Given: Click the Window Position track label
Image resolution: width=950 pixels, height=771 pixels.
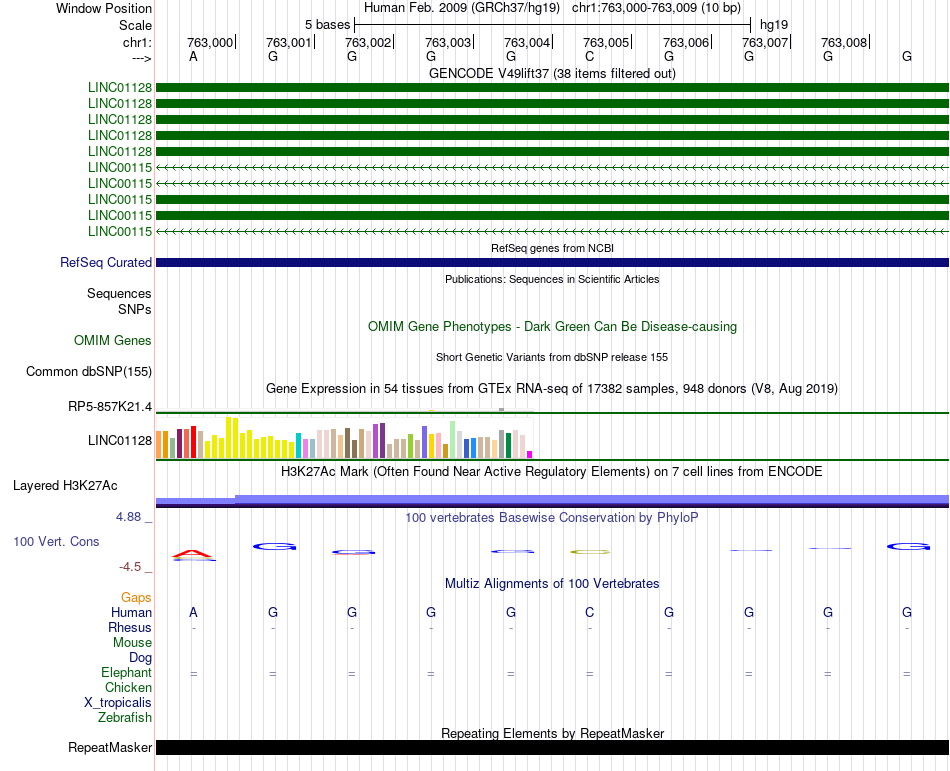Looking at the screenshot, I should click(104, 8).
